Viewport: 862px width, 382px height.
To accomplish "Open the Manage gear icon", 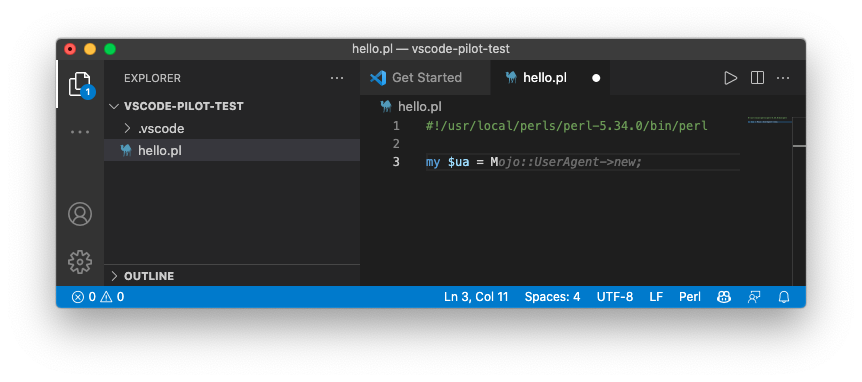I will tap(80, 262).
